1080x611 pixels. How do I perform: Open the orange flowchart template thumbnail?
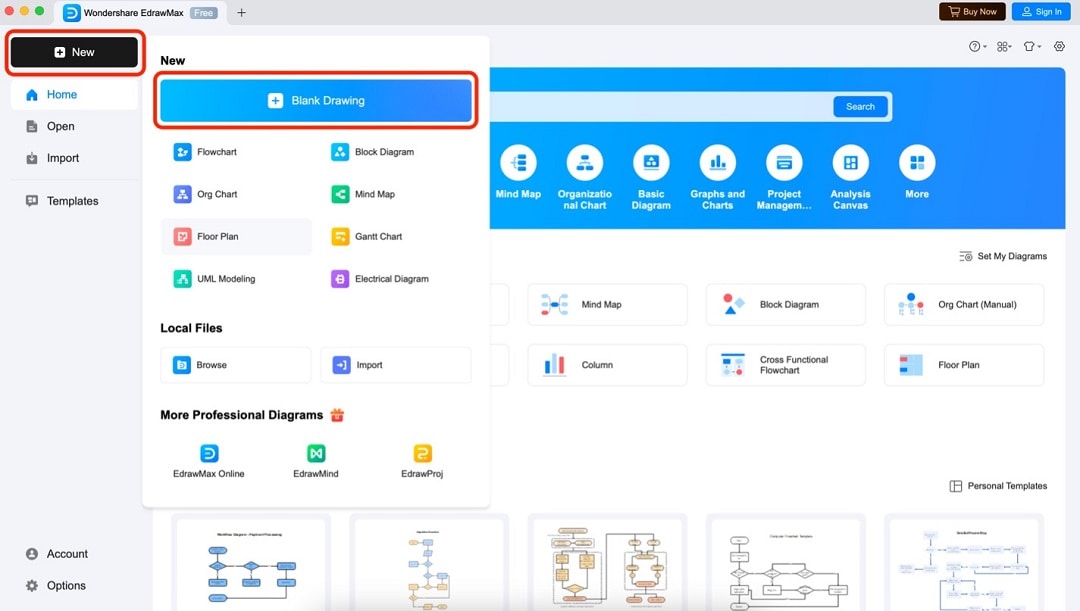[608, 564]
